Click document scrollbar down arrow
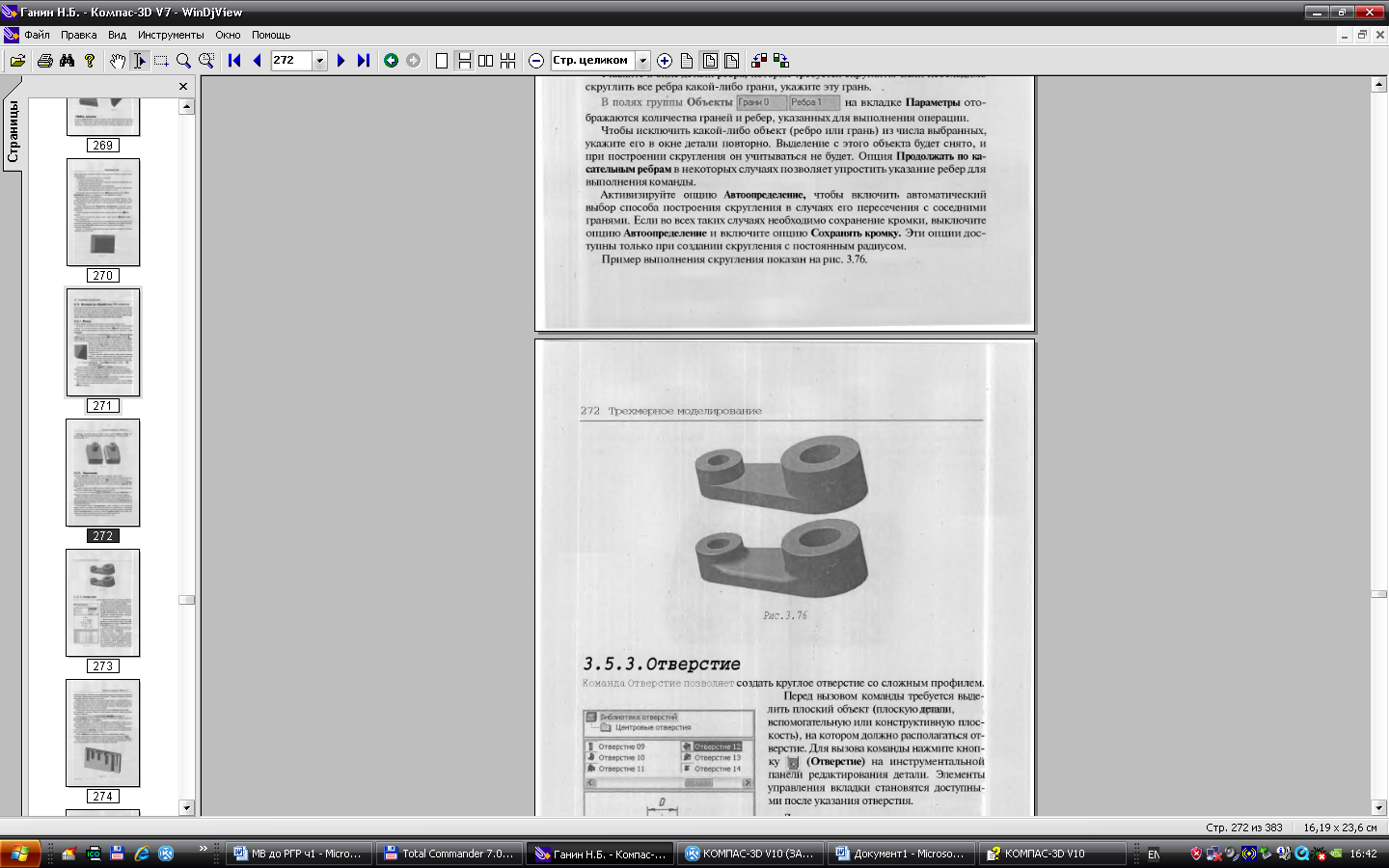The width and height of the screenshot is (1389, 868). click(1378, 807)
